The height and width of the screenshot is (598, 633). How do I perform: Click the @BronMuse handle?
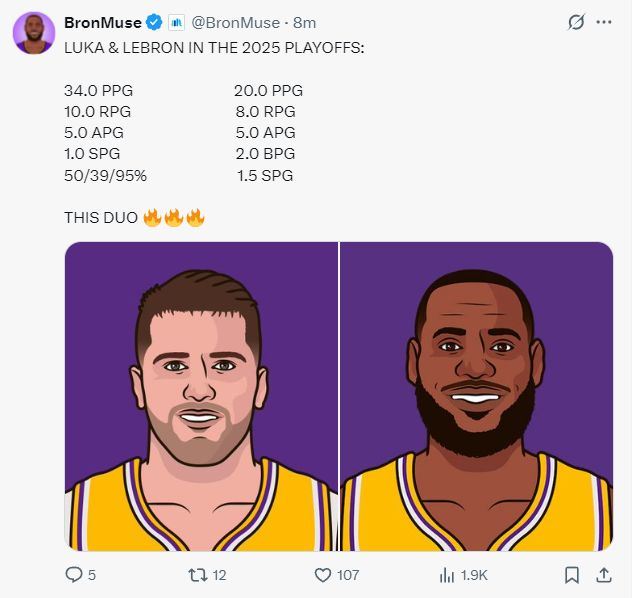[x=235, y=22]
